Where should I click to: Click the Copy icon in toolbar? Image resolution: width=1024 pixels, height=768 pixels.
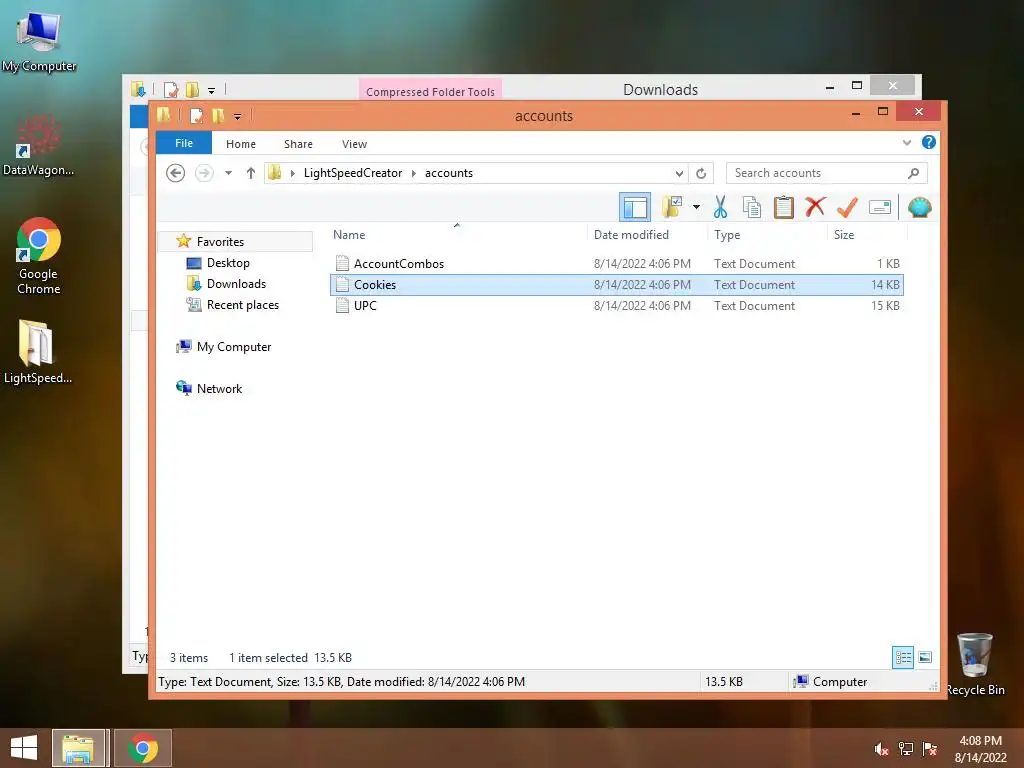click(752, 207)
